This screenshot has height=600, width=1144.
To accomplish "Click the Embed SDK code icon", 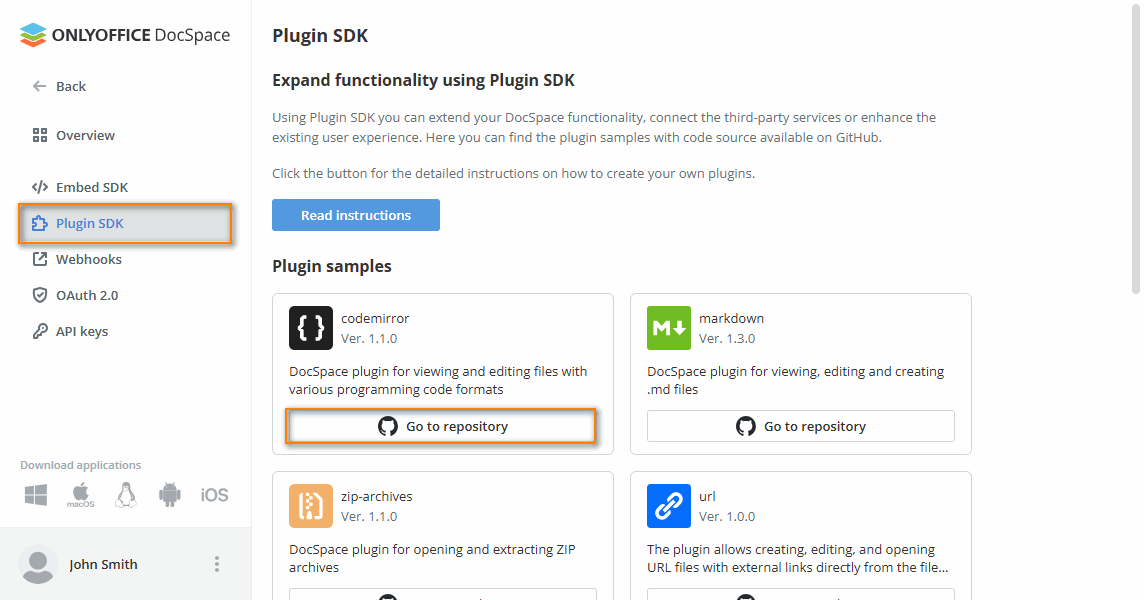I will point(40,187).
